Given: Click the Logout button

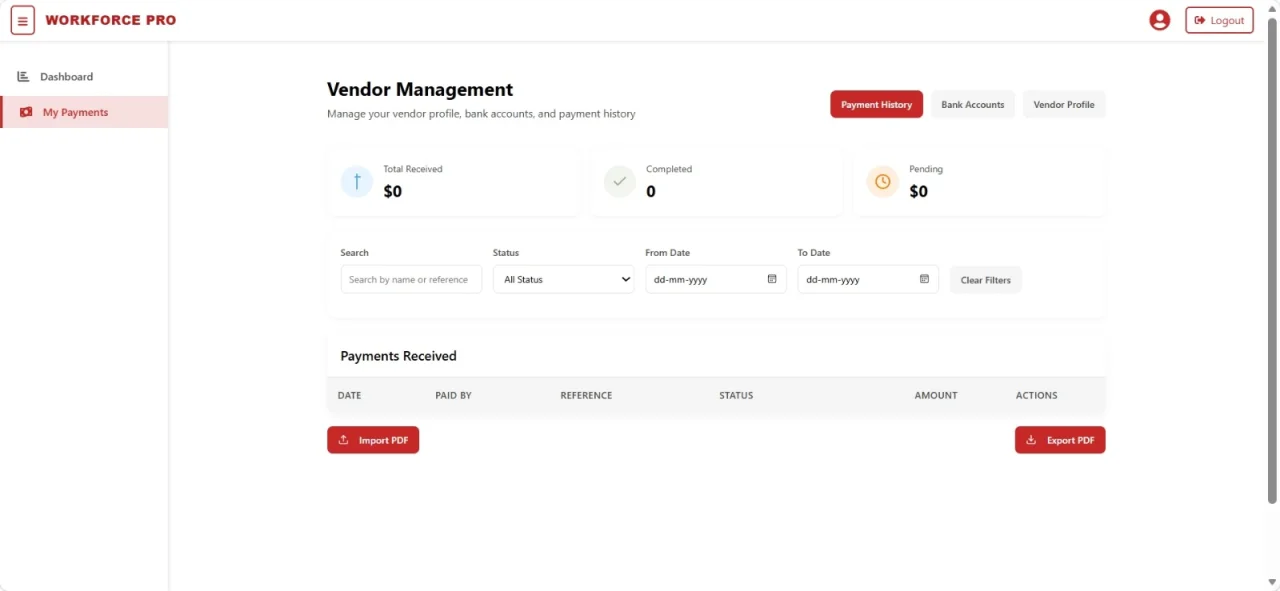Looking at the screenshot, I should click(1219, 20).
